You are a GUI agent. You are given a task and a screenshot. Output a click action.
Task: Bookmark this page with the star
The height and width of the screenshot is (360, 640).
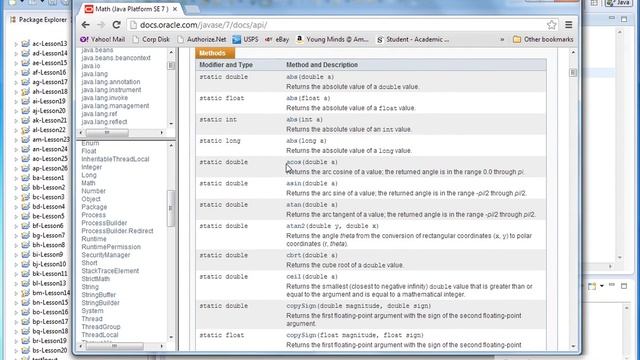551,25
